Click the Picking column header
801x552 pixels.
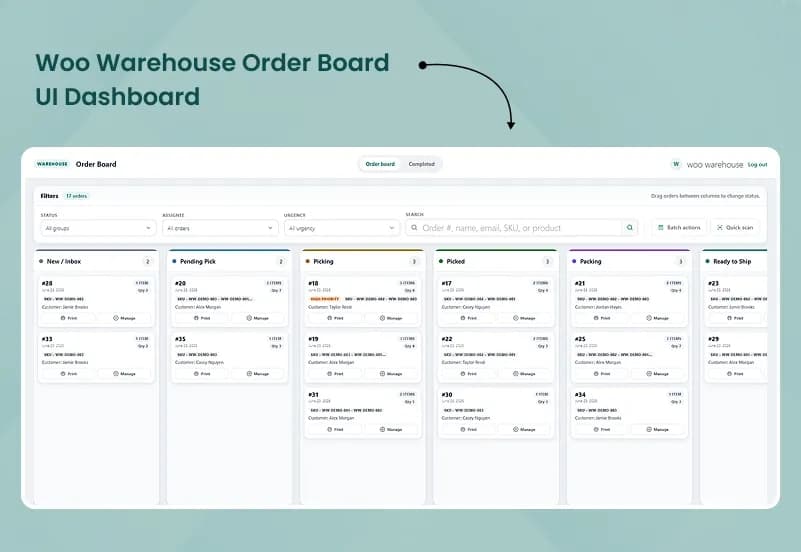(x=363, y=261)
